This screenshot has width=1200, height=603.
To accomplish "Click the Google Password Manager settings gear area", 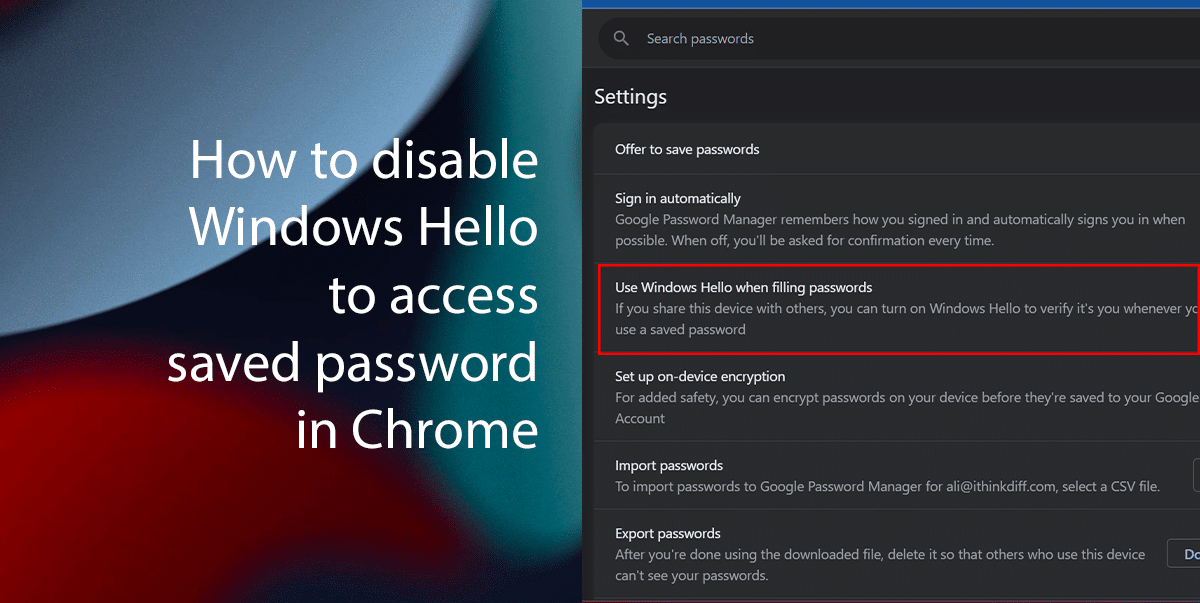I will (x=630, y=96).
